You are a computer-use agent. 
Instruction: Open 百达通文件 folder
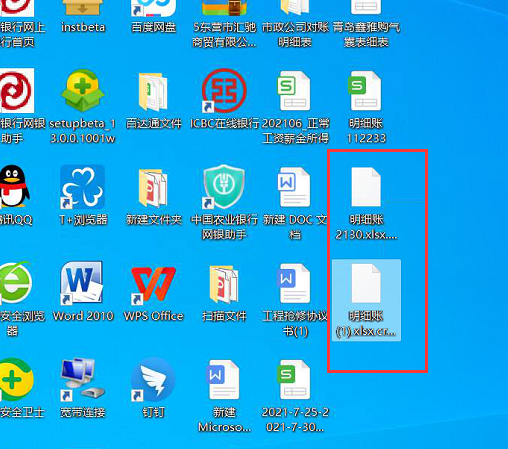point(153,91)
